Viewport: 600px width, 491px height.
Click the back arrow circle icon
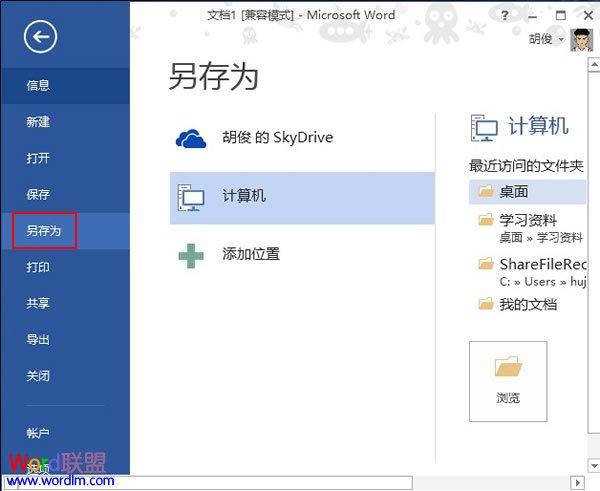pos(41,38)
